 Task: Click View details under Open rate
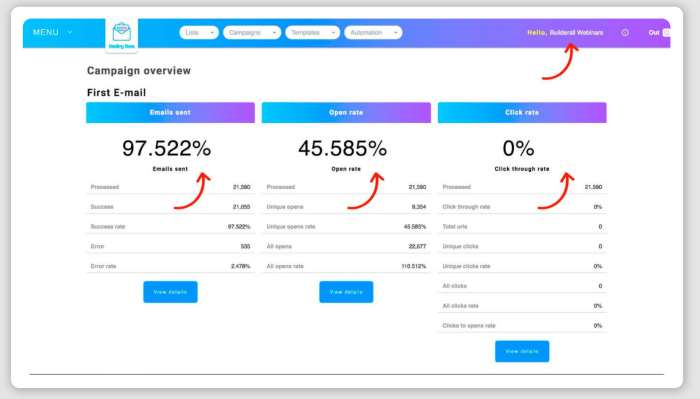click(x=346, y=292)
